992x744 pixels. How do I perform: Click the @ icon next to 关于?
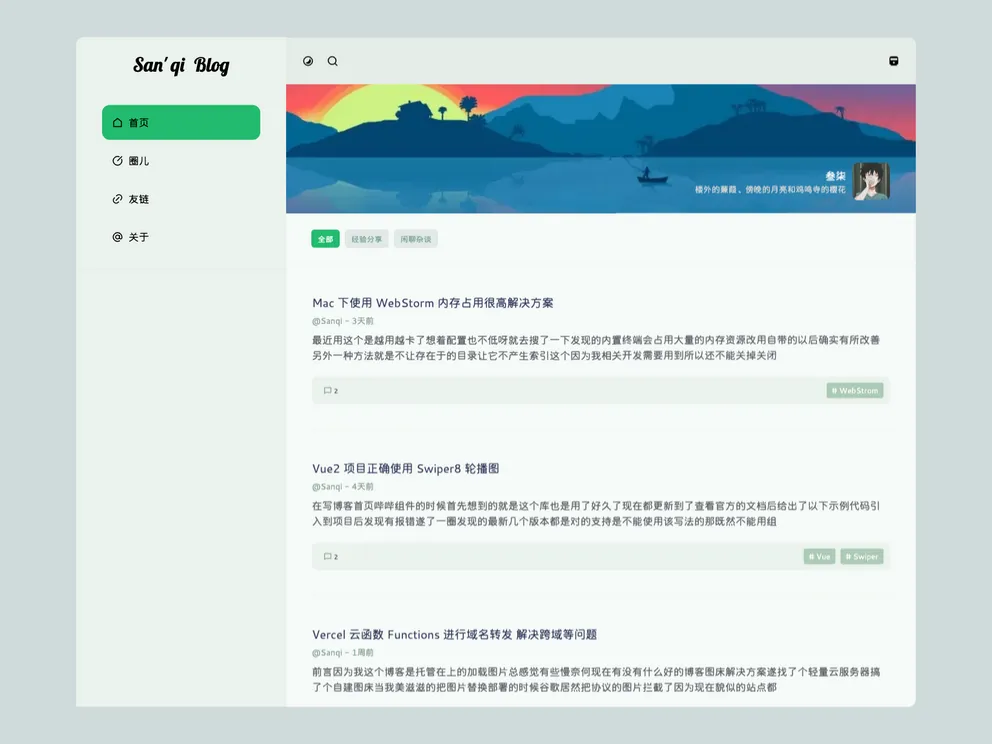115,237
